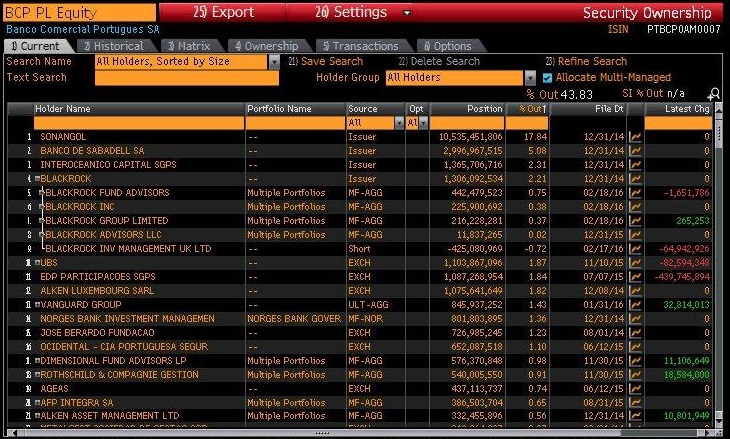Open chart icon for EDP PARTICIPACOES SGPS row
Image resolution: width=730 pixels, height=439 pixels.
pos(635,277)
